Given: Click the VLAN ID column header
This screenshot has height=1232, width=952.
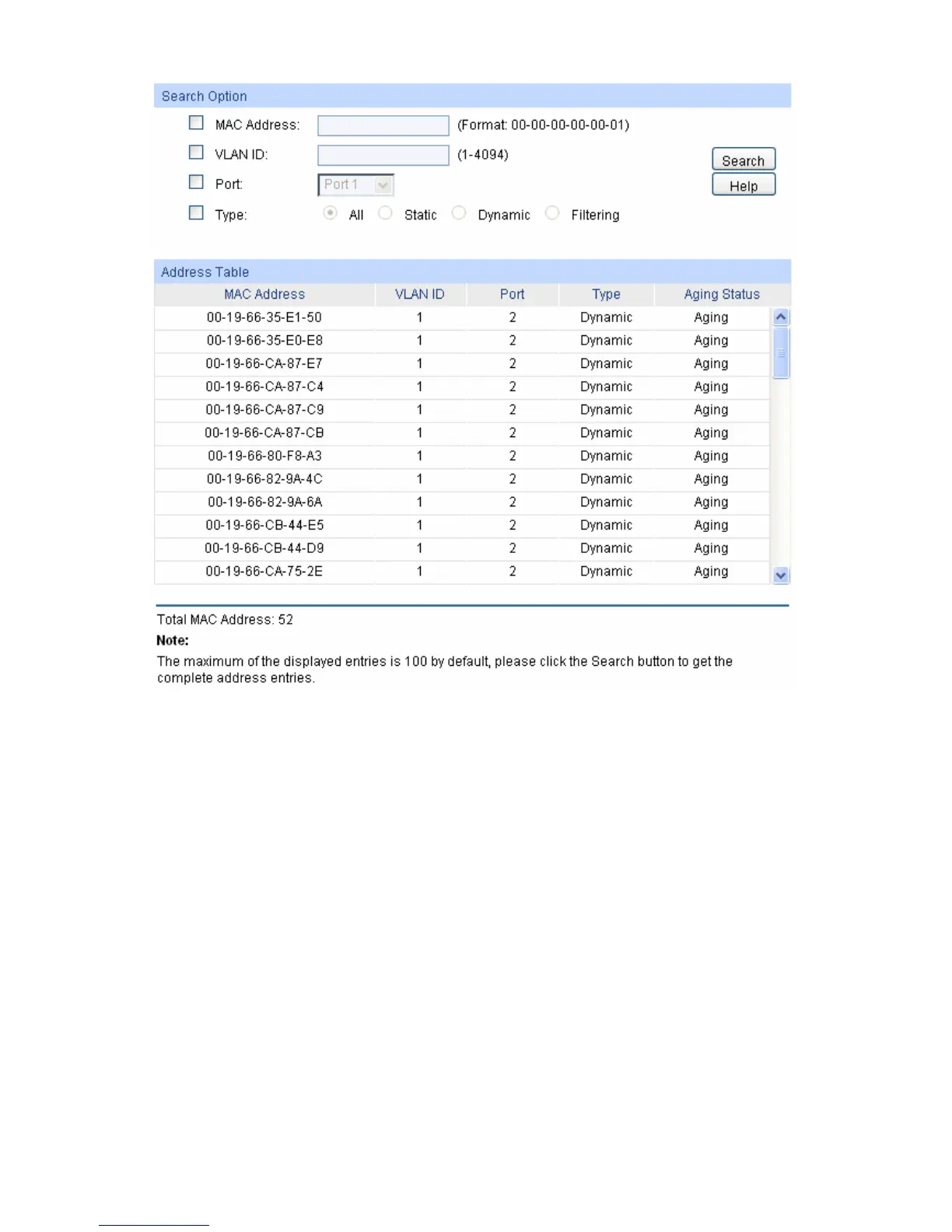Looking at the screenshot, I should coord(420,294).
